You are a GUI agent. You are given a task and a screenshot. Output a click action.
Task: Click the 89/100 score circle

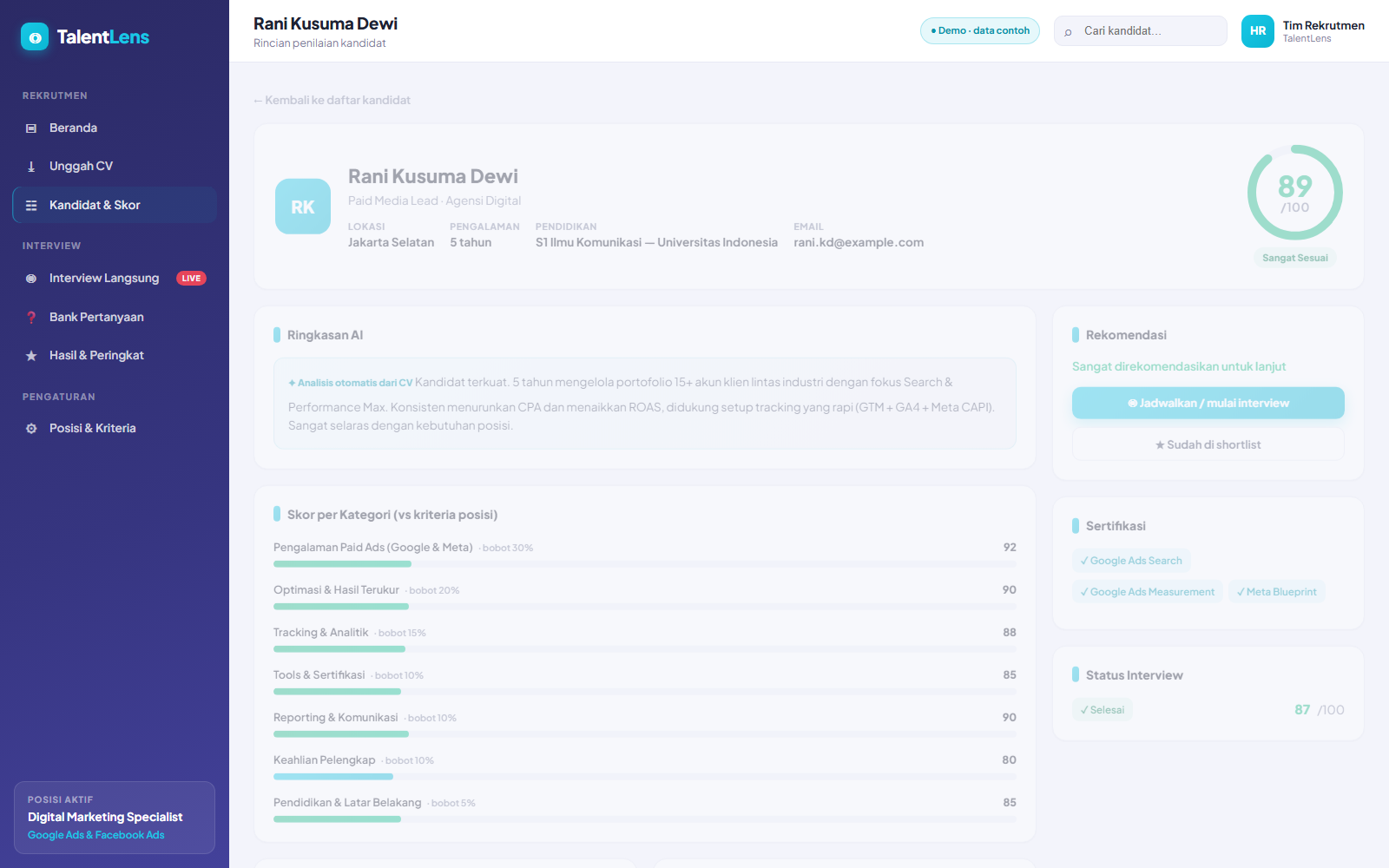1295,193
